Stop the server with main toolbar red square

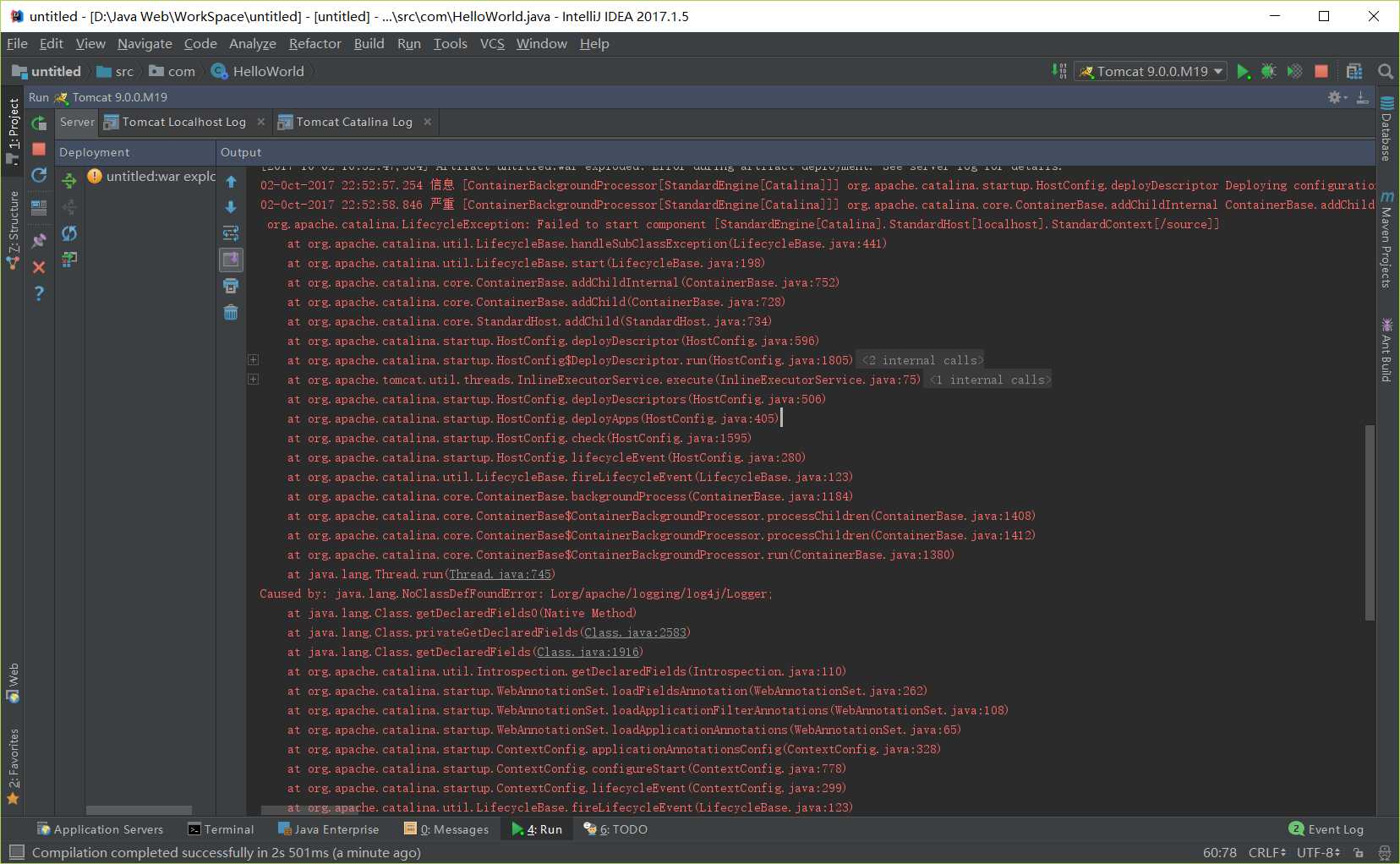coord(1321,72)
